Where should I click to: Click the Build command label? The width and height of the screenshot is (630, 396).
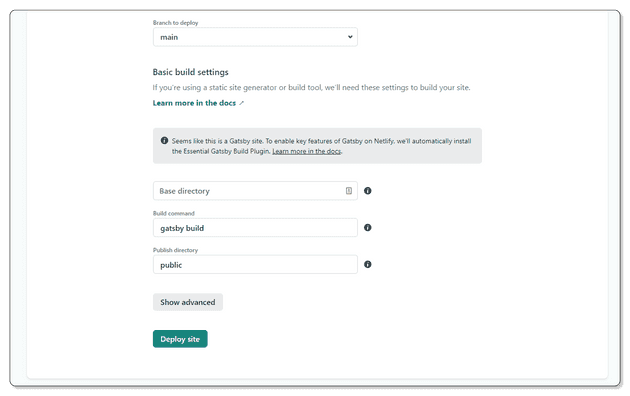coord(174,213)
